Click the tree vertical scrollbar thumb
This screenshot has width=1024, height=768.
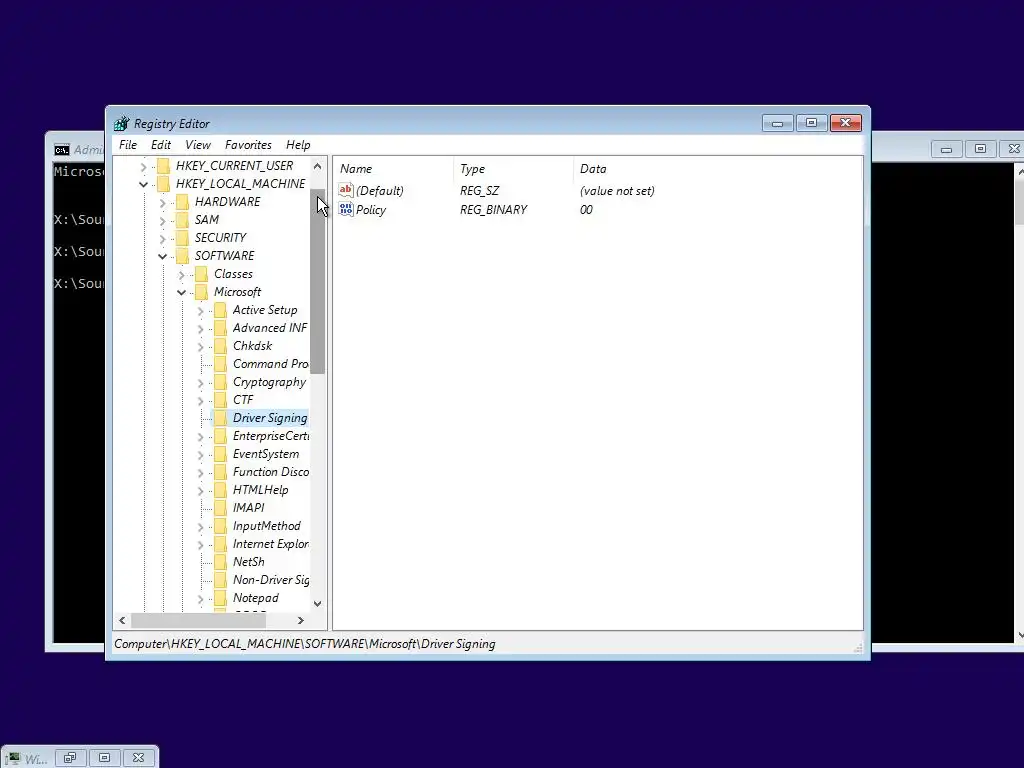[317, 281]
